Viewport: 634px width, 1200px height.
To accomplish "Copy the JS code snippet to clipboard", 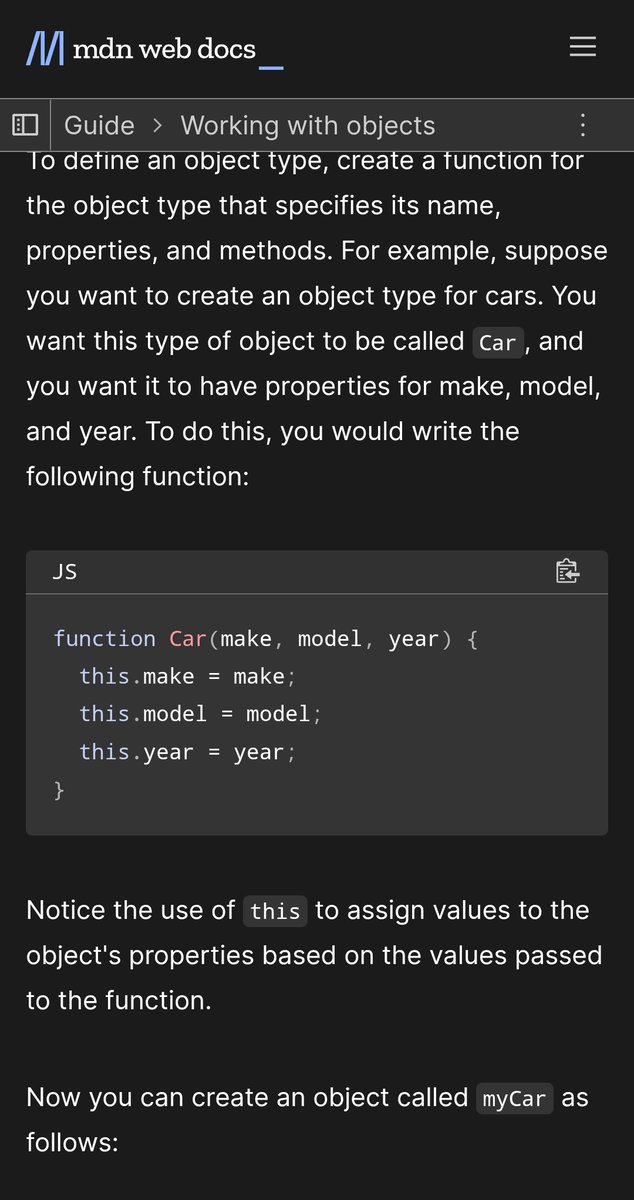I will click(567, 571).
